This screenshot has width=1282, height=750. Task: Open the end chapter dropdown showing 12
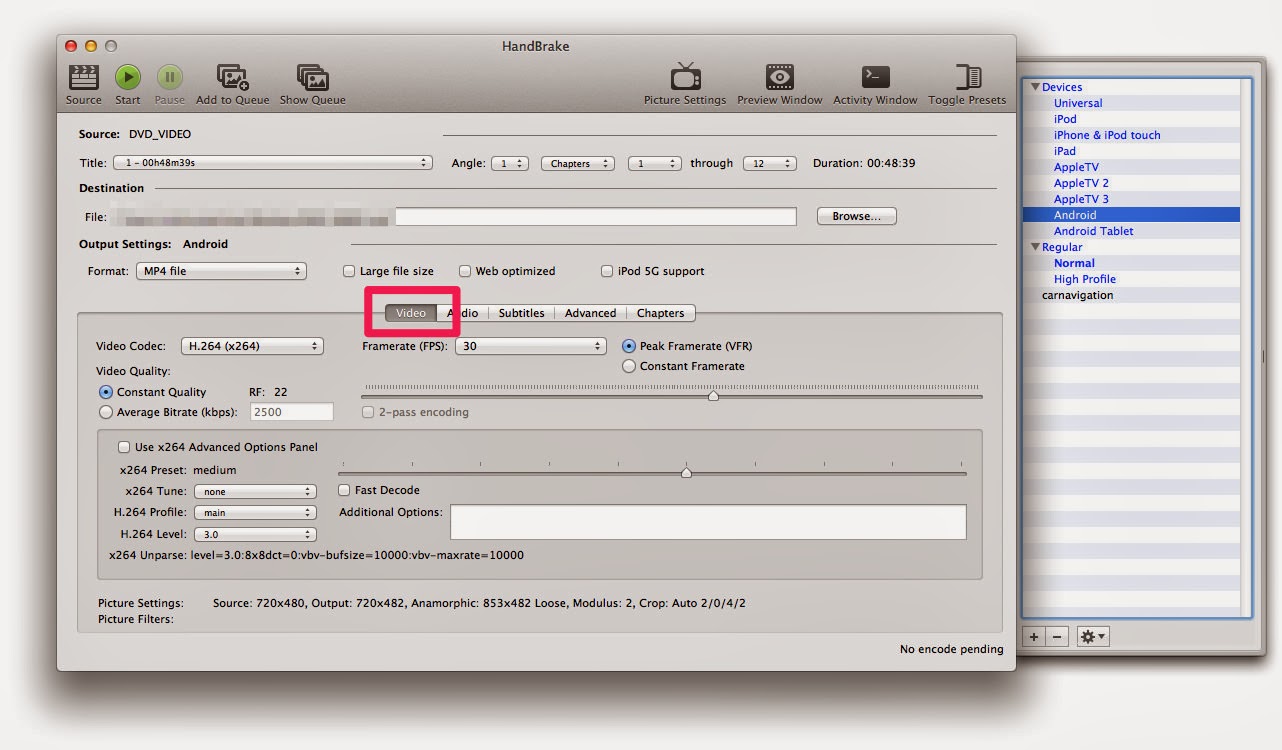770,163
